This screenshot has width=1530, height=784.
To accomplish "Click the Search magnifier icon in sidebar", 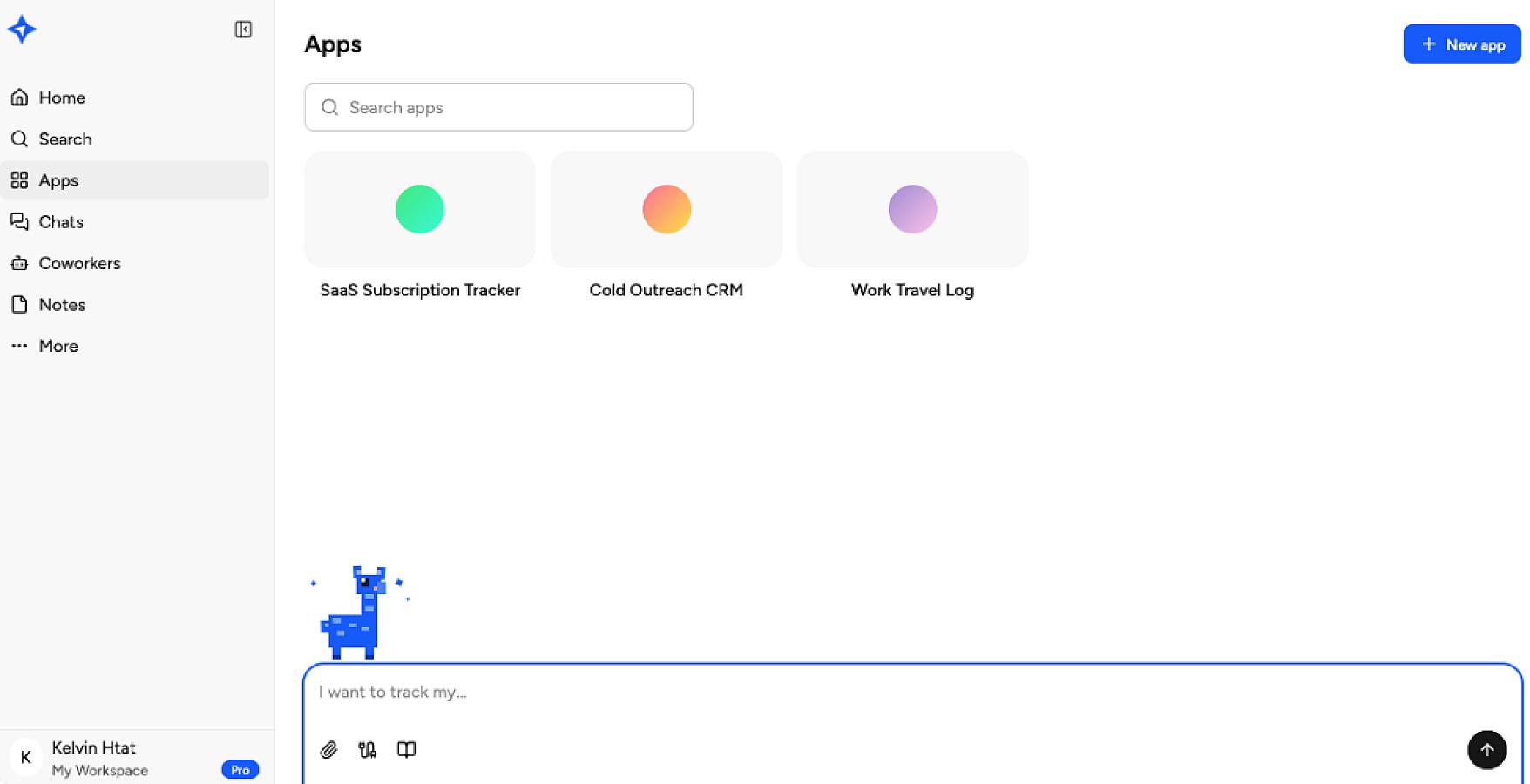I will tap(19, 139).
